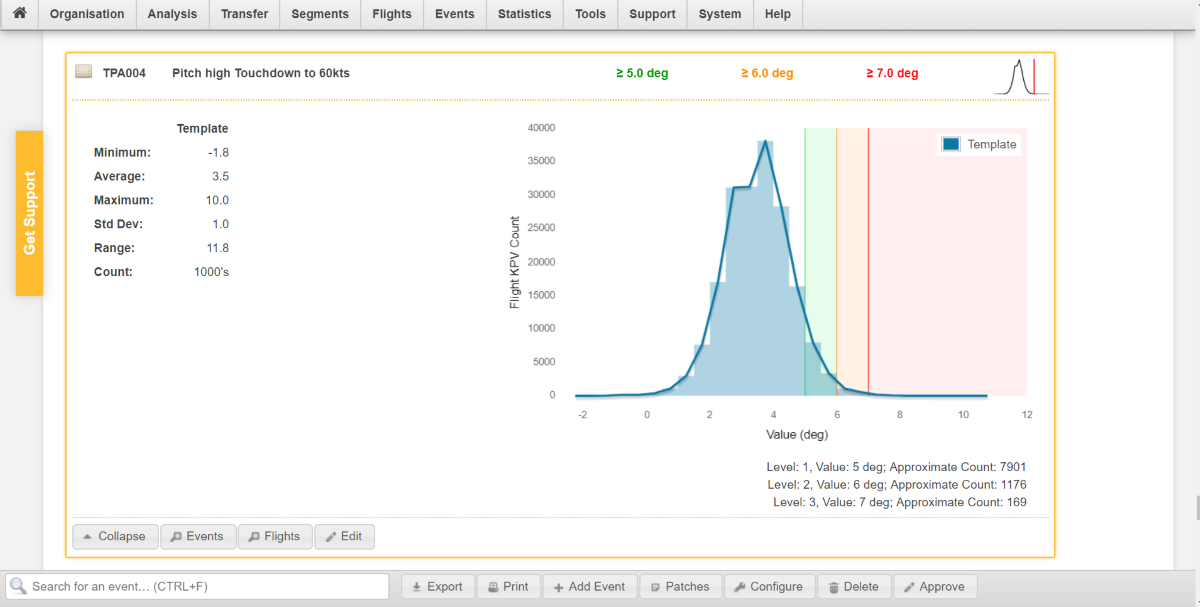Click the TPA004 event folder icon
Viewport: 1200px width, 607px height.
[84, 72]
